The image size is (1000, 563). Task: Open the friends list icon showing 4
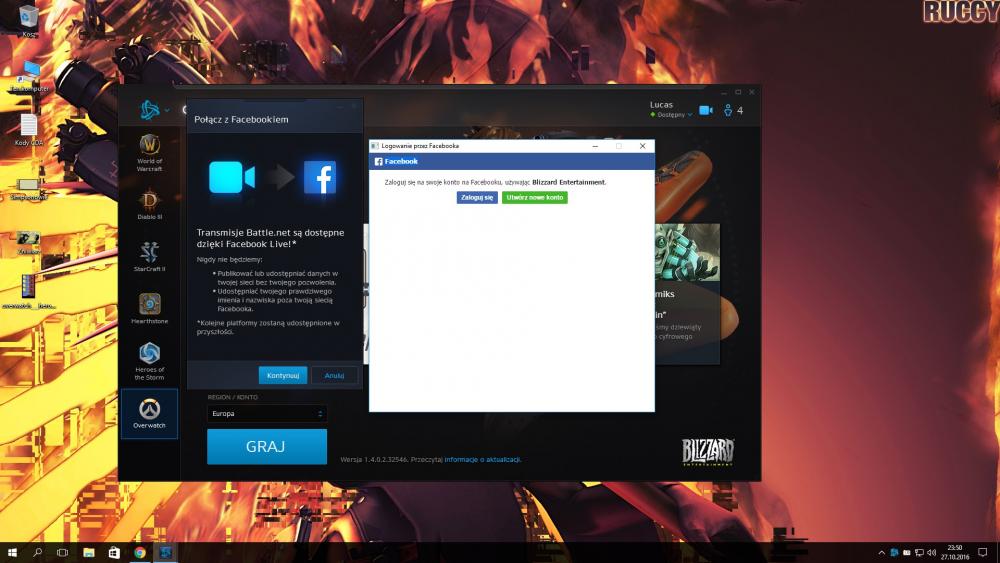(x=733, y=110)
